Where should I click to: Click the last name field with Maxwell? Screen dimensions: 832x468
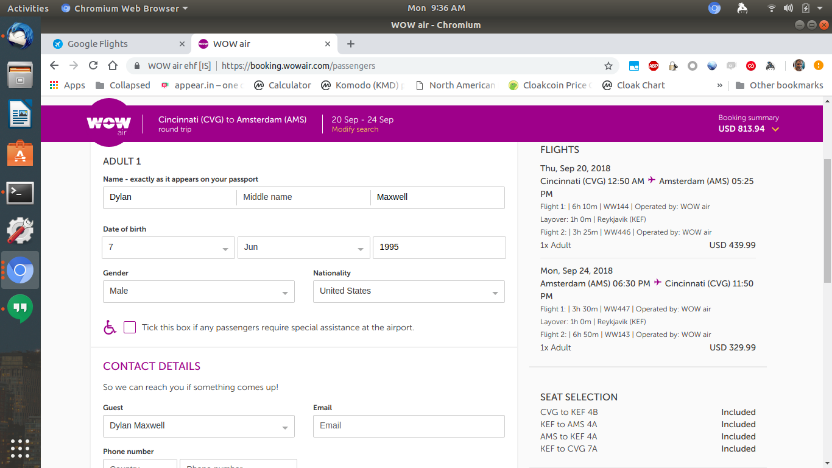pyautogui.click(x=437, y=197)
